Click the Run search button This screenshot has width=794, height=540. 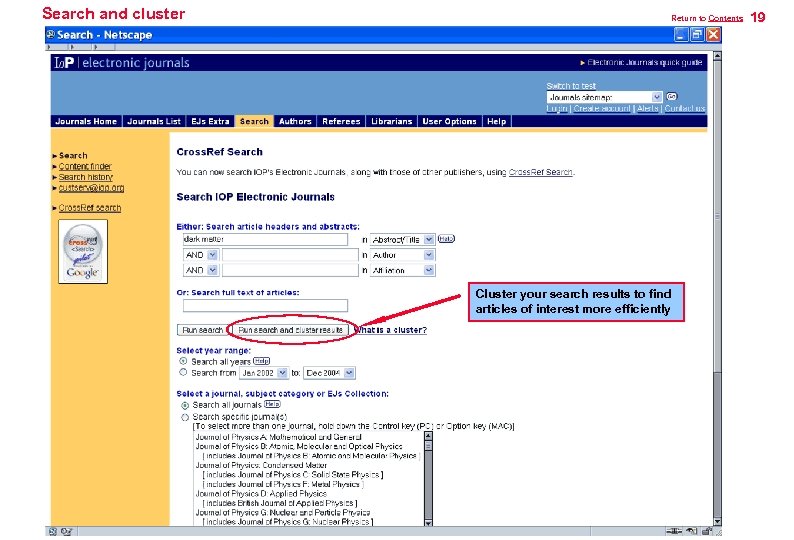click(202, 330)
